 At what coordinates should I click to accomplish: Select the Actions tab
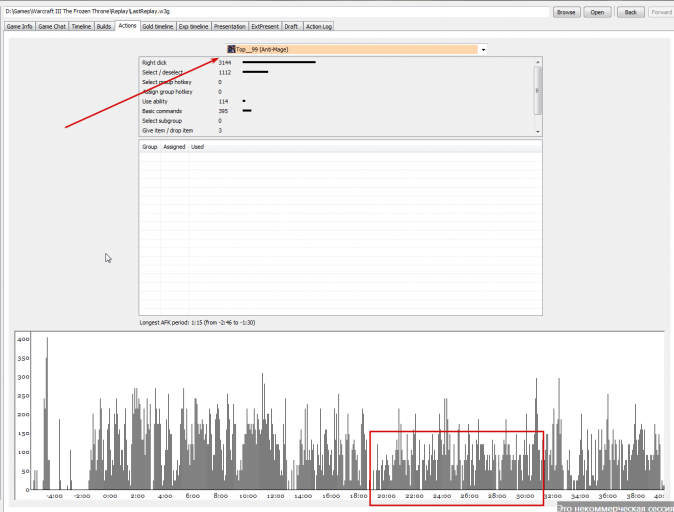tap(127, 26)
